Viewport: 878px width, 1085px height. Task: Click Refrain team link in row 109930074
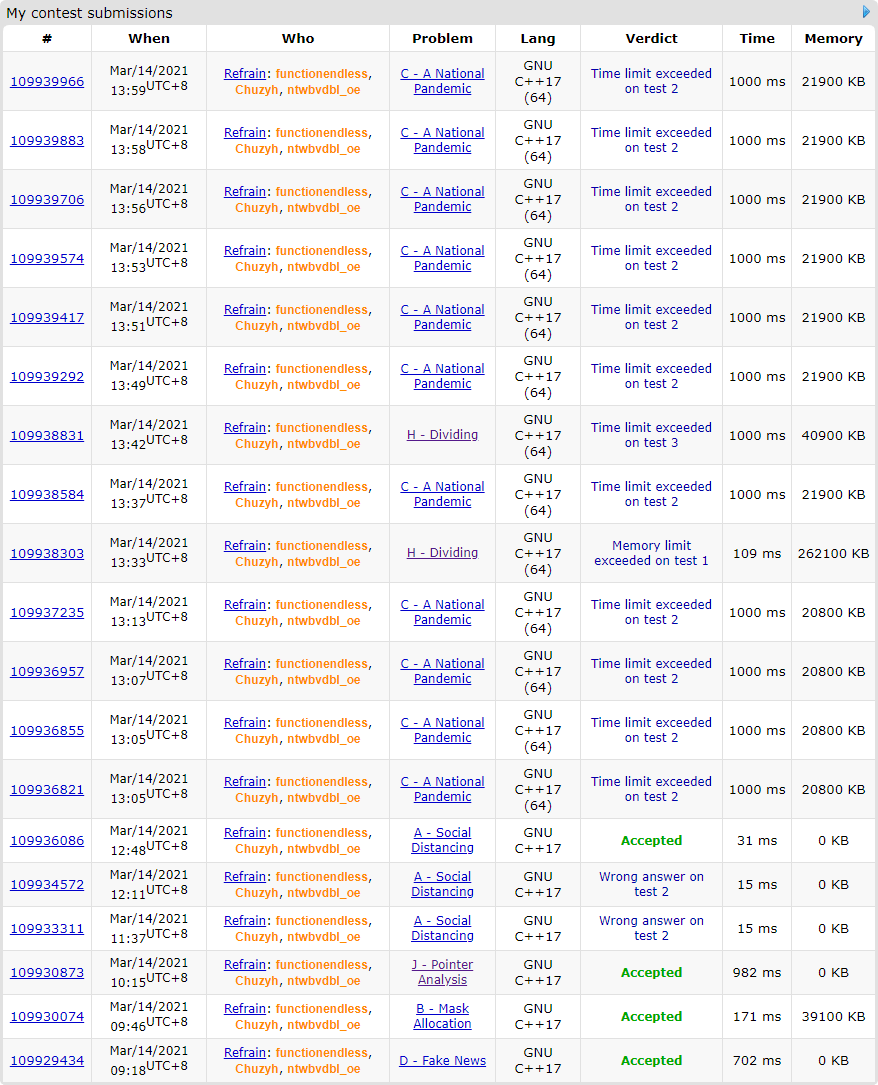point(245,1009)
